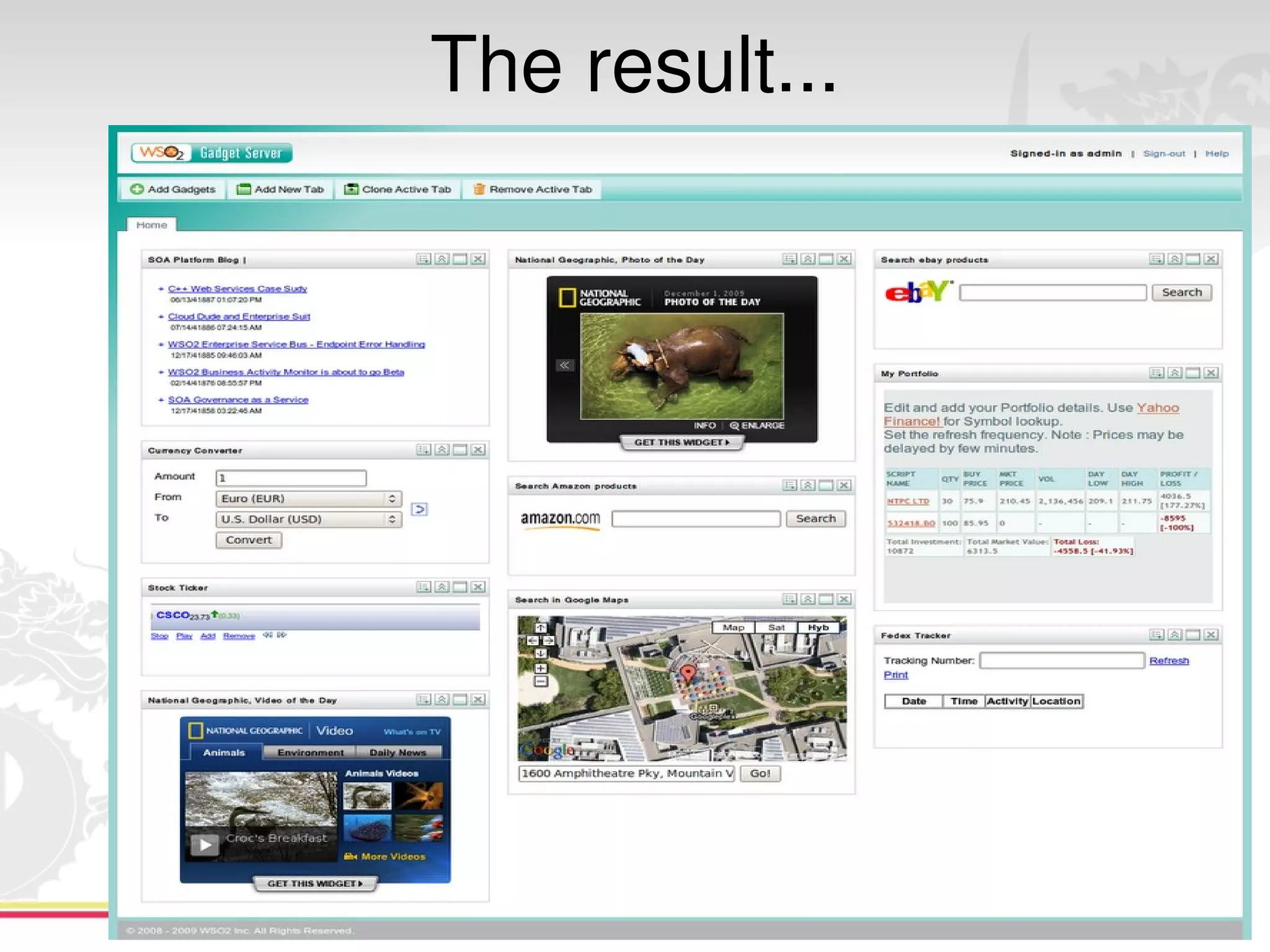Pan the Google map upward

tap(541, 628)
